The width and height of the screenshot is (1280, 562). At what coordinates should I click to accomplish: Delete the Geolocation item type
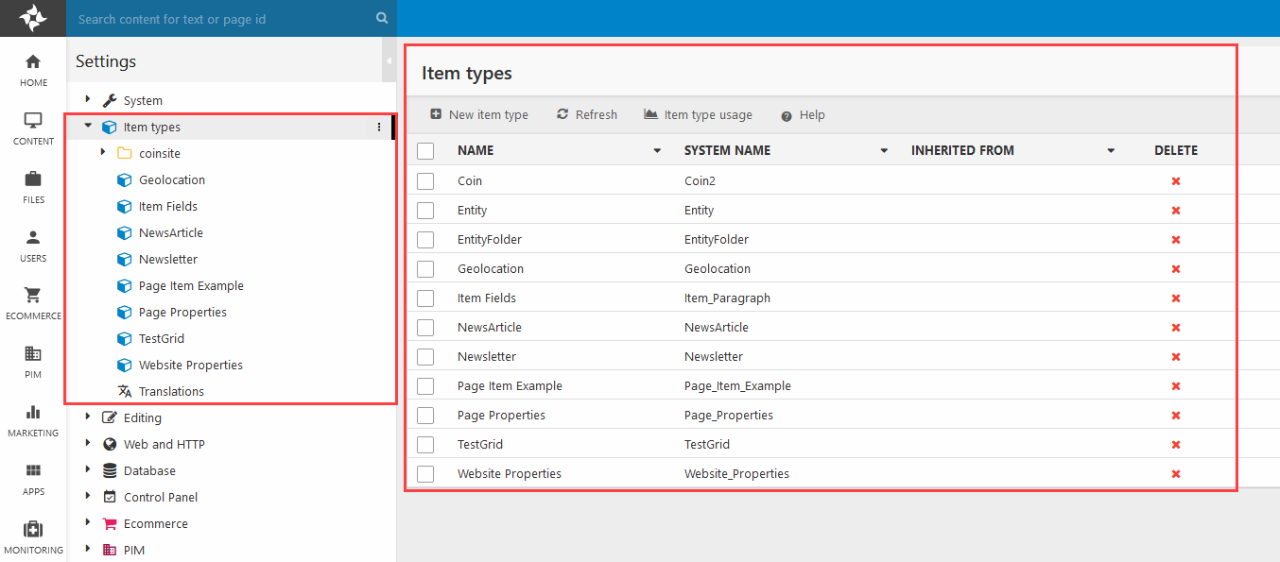pyautogui.click(x=1175, y=269)
